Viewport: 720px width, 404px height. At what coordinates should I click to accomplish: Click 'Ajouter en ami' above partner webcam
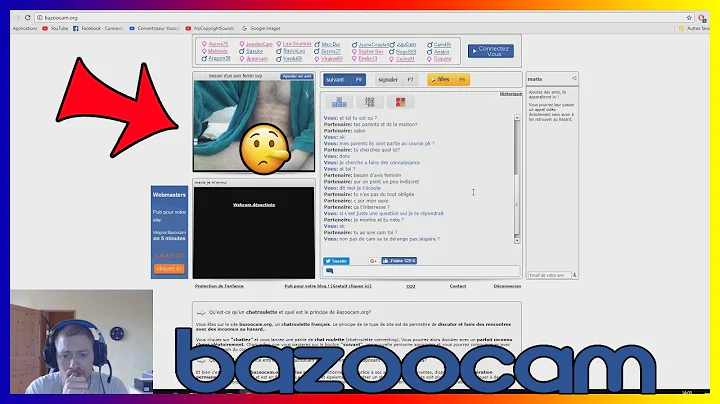[297, 76]
